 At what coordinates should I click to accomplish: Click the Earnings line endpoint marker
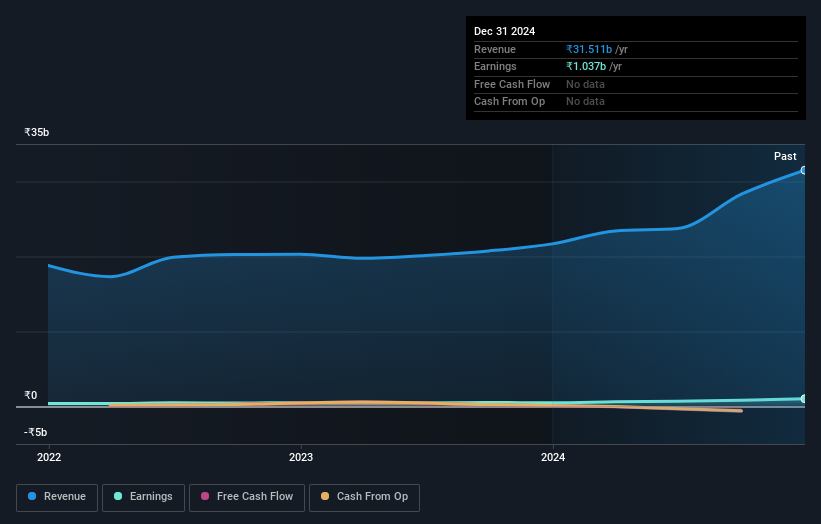coord(804,399)
